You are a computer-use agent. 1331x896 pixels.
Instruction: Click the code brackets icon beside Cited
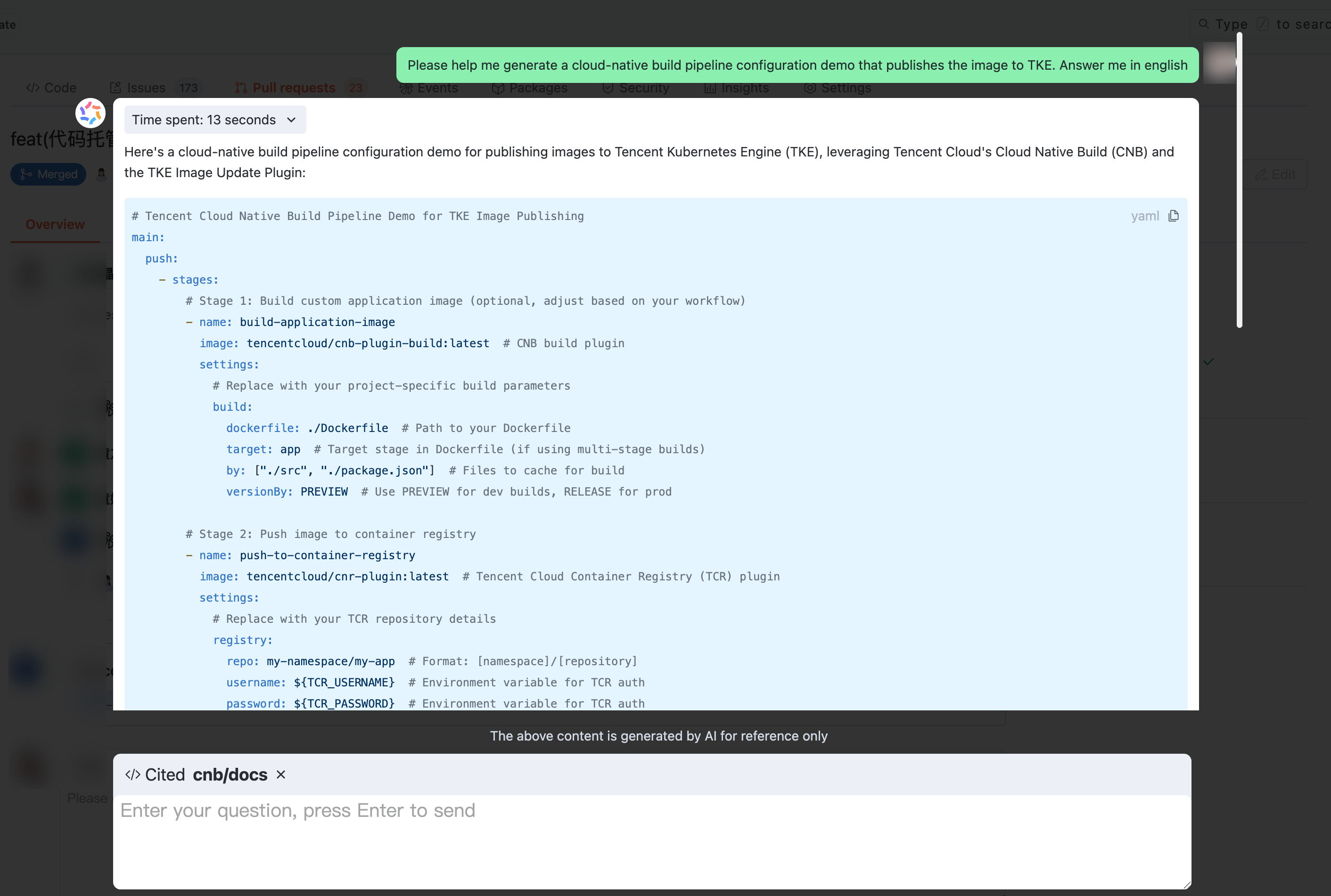pyautogui.click(x=132, y=775)
